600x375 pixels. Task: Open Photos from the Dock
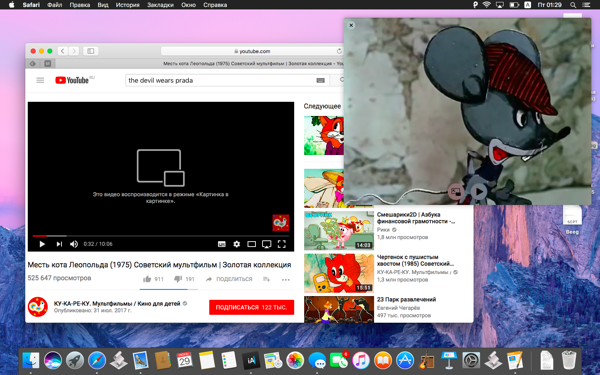point(295,360)
